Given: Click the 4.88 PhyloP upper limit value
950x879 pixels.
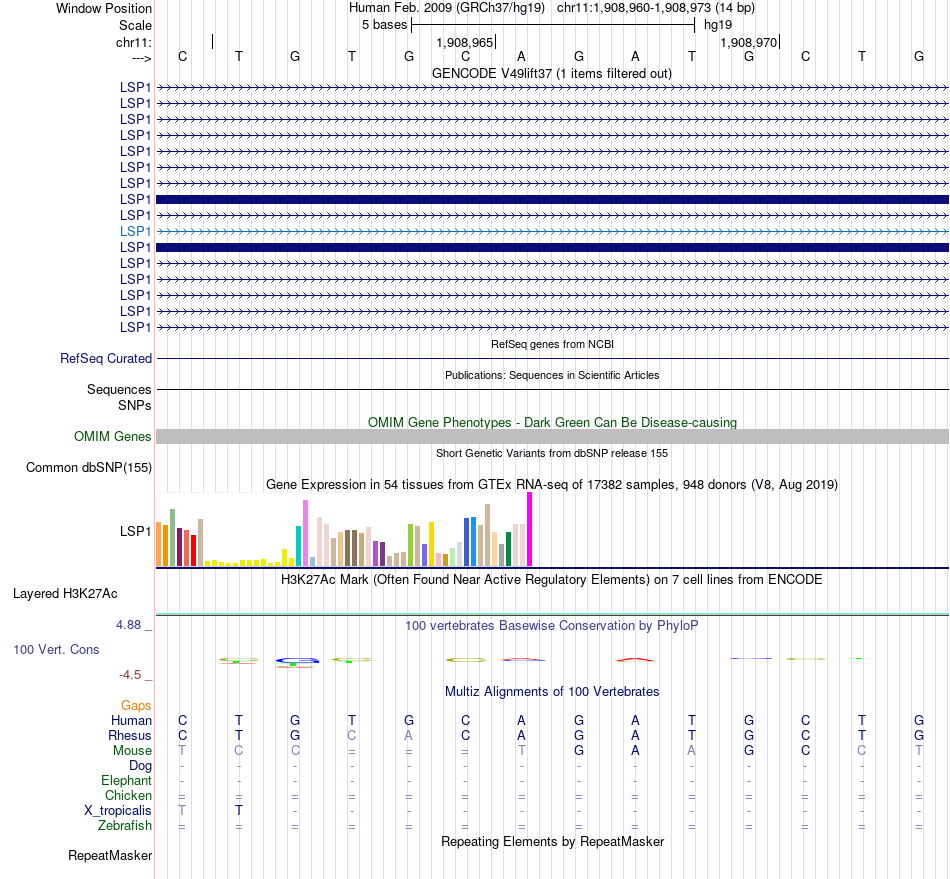Looking at the screenshot, I should [x=128, y=625].
